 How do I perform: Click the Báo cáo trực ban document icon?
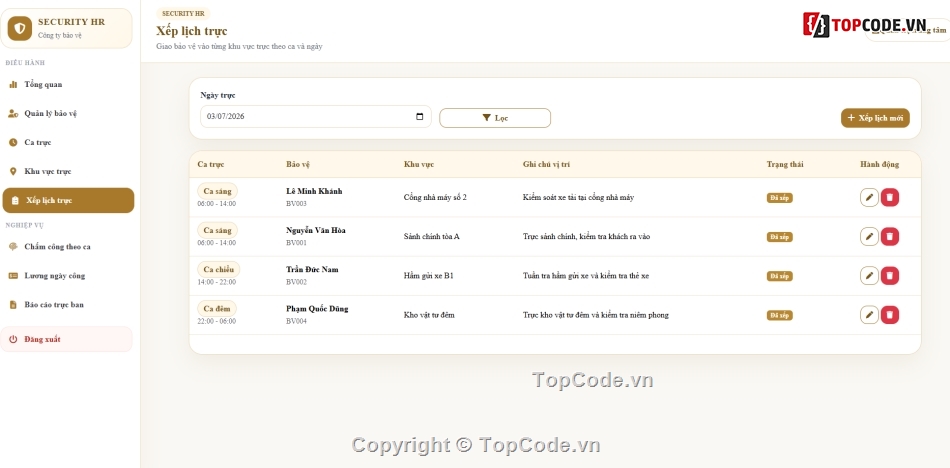(13, 305)
